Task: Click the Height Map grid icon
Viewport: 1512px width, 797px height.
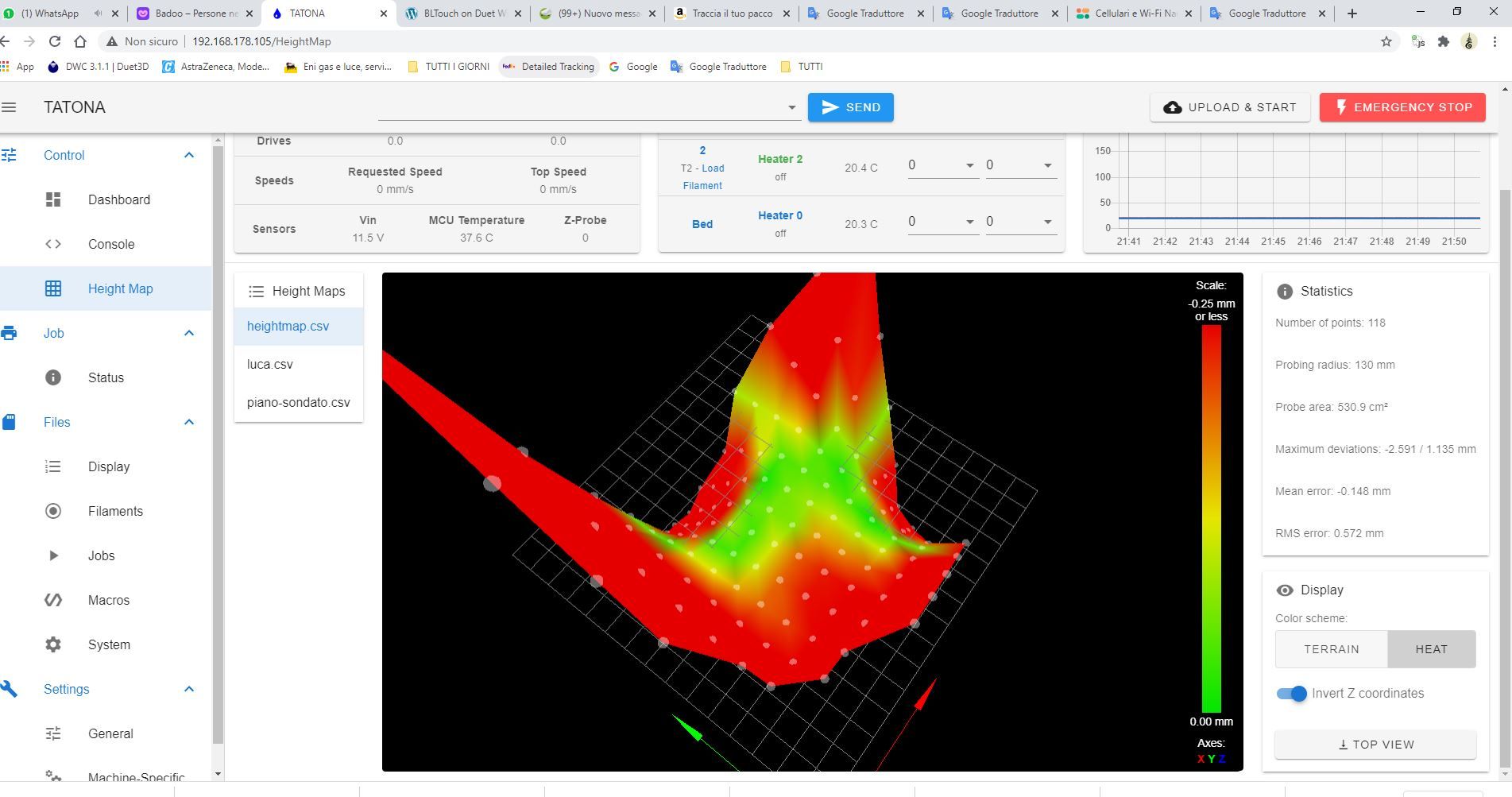Action: click(53, 288)
